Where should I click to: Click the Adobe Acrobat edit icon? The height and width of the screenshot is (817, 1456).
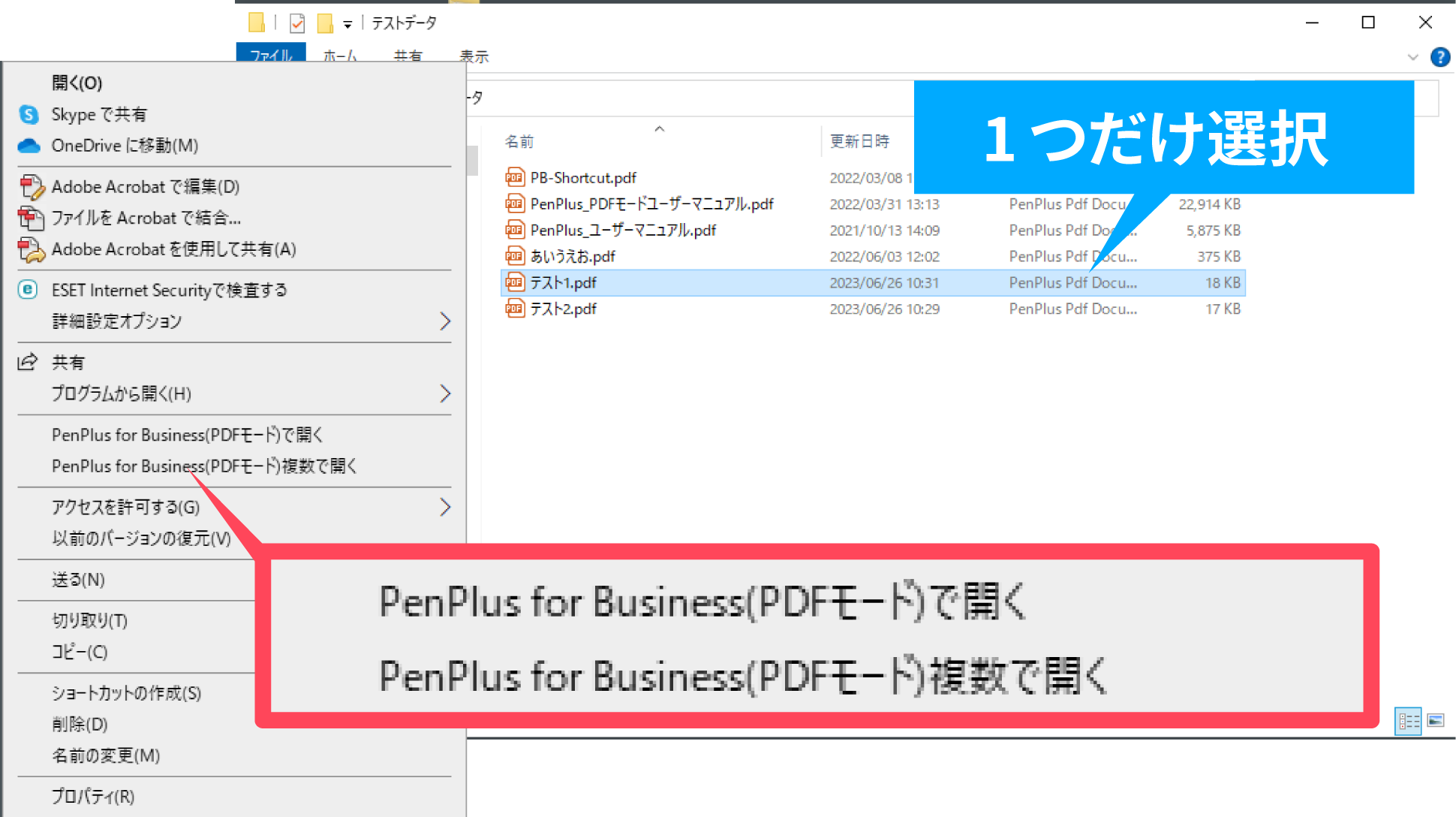31,186
